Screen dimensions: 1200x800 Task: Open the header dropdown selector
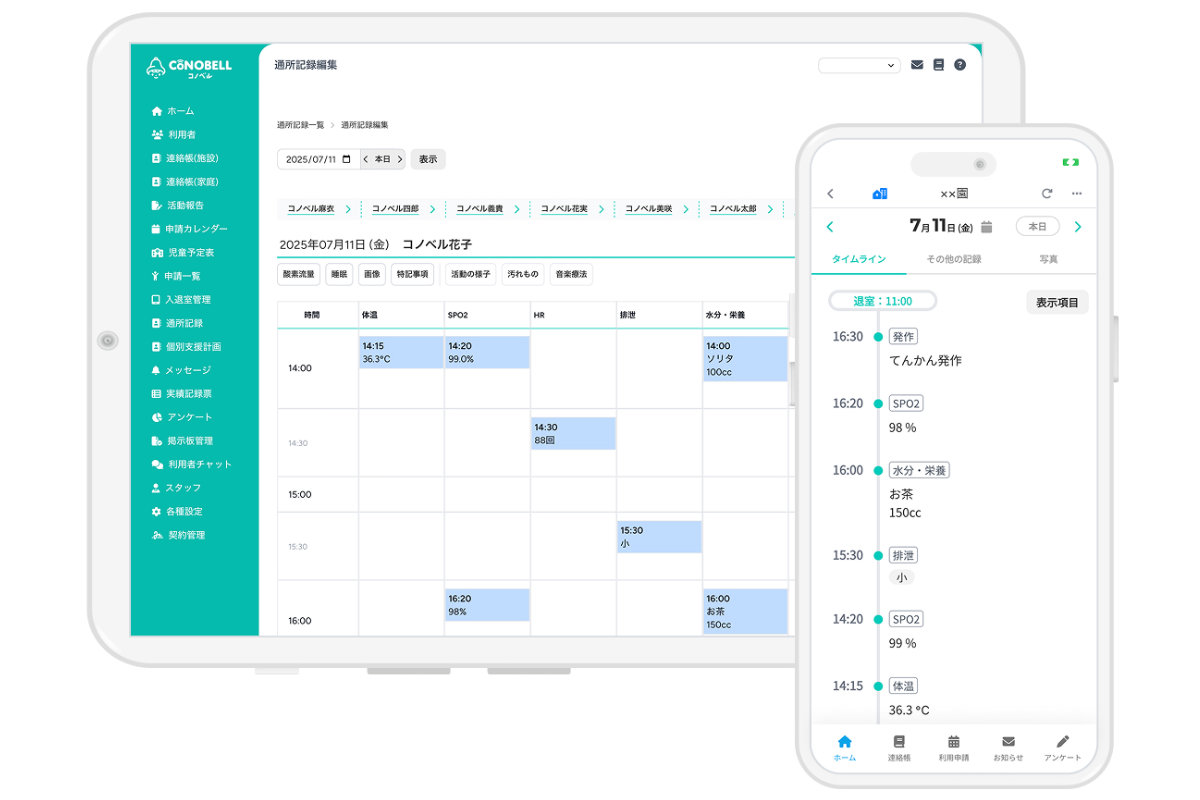point(859,65)
